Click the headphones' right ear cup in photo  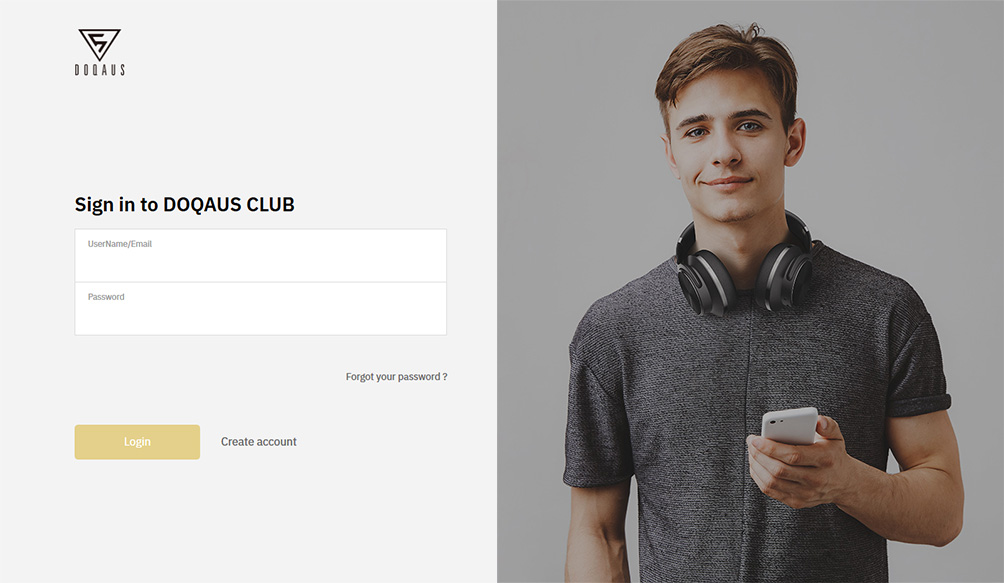[x=784, y=276]
